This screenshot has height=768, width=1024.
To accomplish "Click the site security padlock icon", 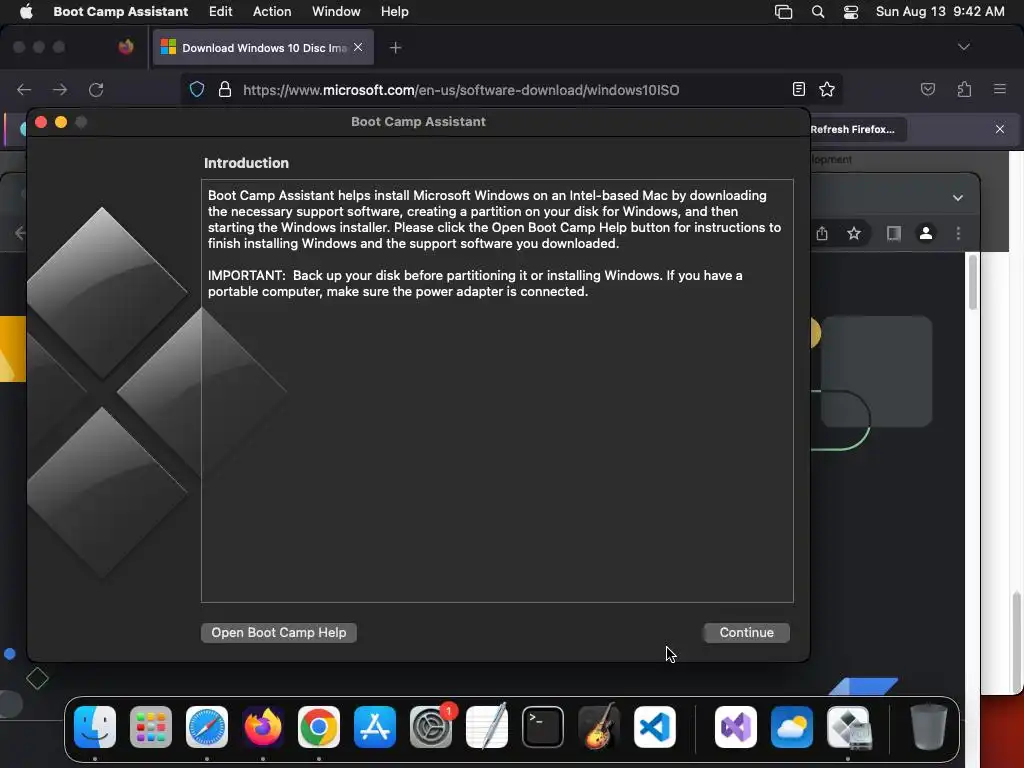I will (x=225, y=89).
